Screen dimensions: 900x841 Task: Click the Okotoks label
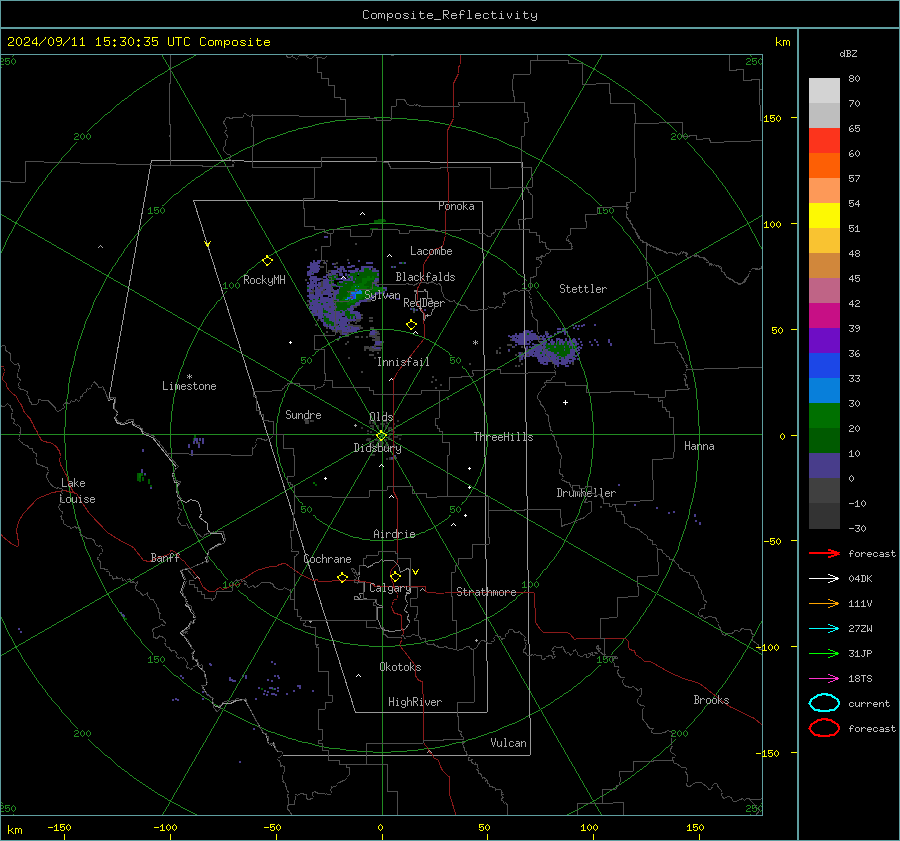pos(400,667)
